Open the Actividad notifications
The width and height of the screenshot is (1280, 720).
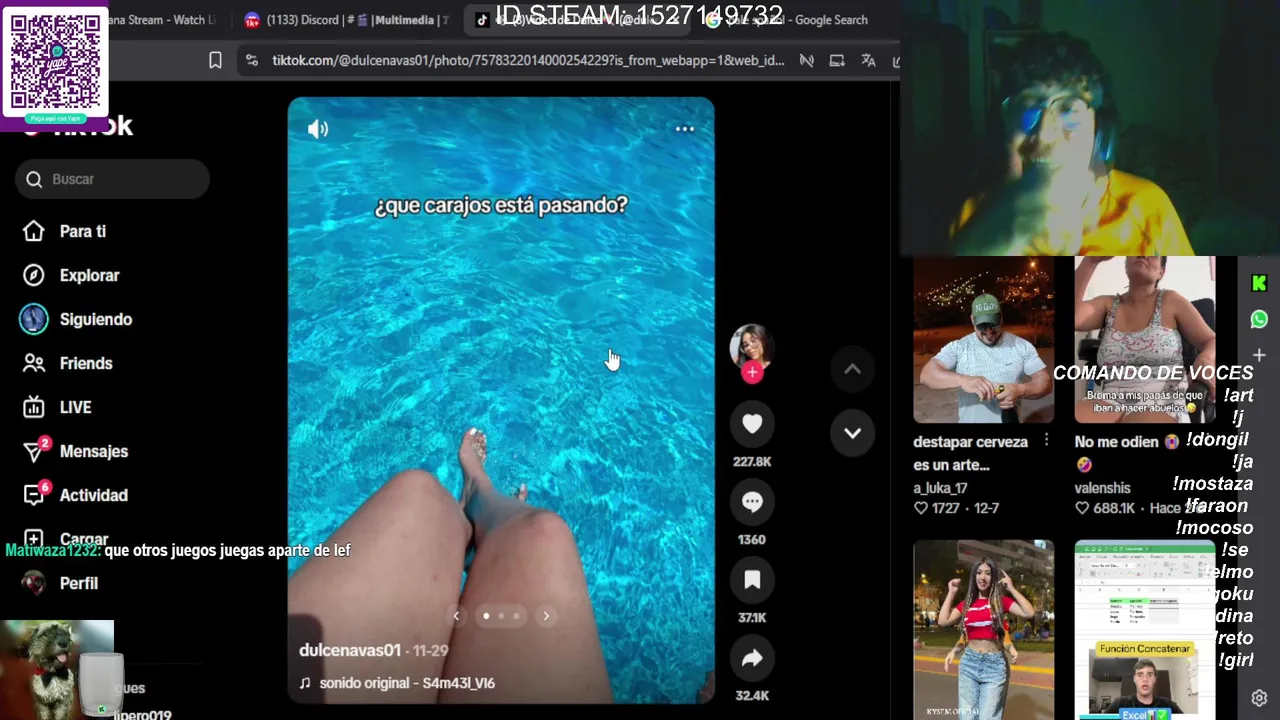click(75, 495)
